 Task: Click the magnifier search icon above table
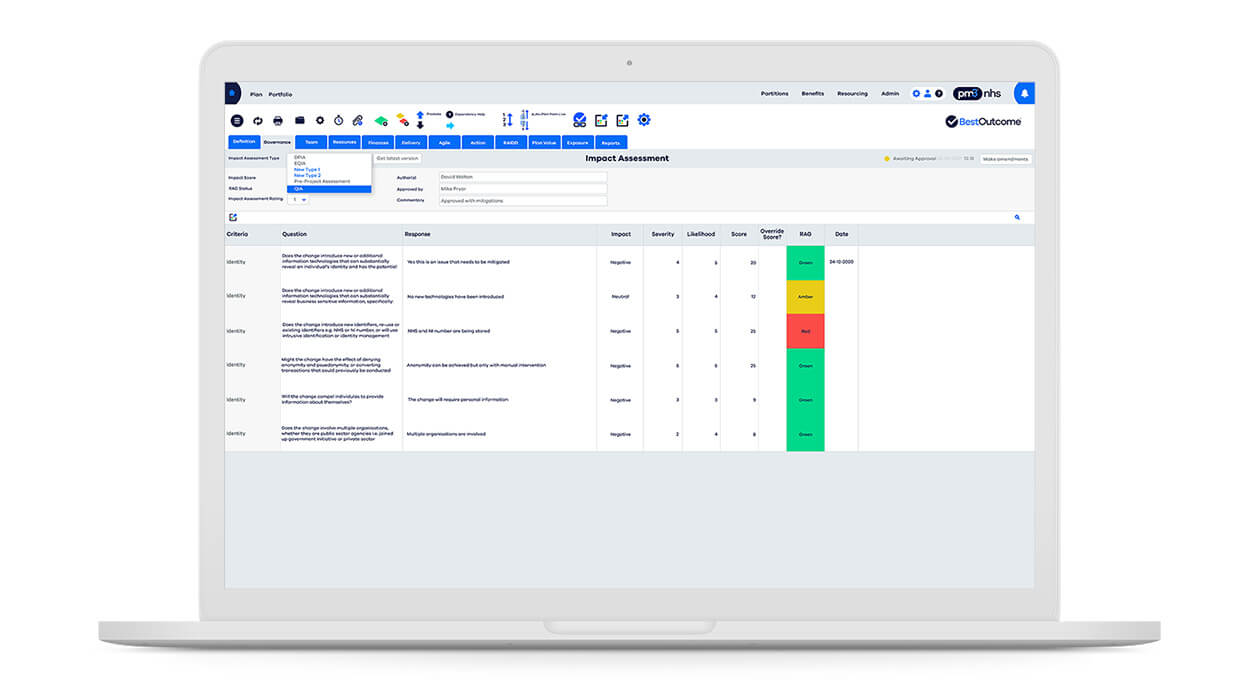[1018, 217]
